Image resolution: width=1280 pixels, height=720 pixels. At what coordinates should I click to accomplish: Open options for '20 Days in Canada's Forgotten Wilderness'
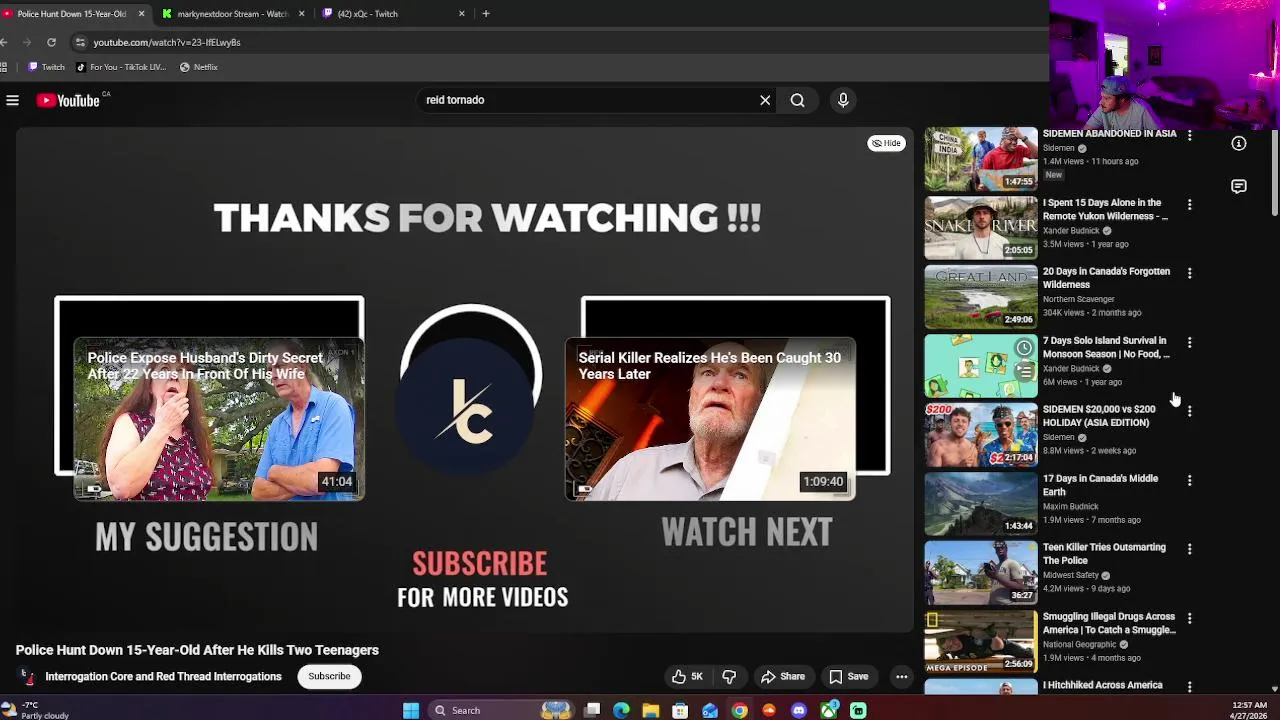(x=1189, y=273)
